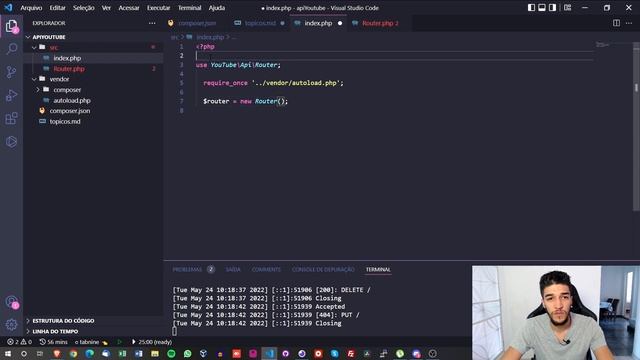Click index.php in the breadcrumb path
Image resolution: width=640 pixels, height=360 pixels.
pos(210,37)
